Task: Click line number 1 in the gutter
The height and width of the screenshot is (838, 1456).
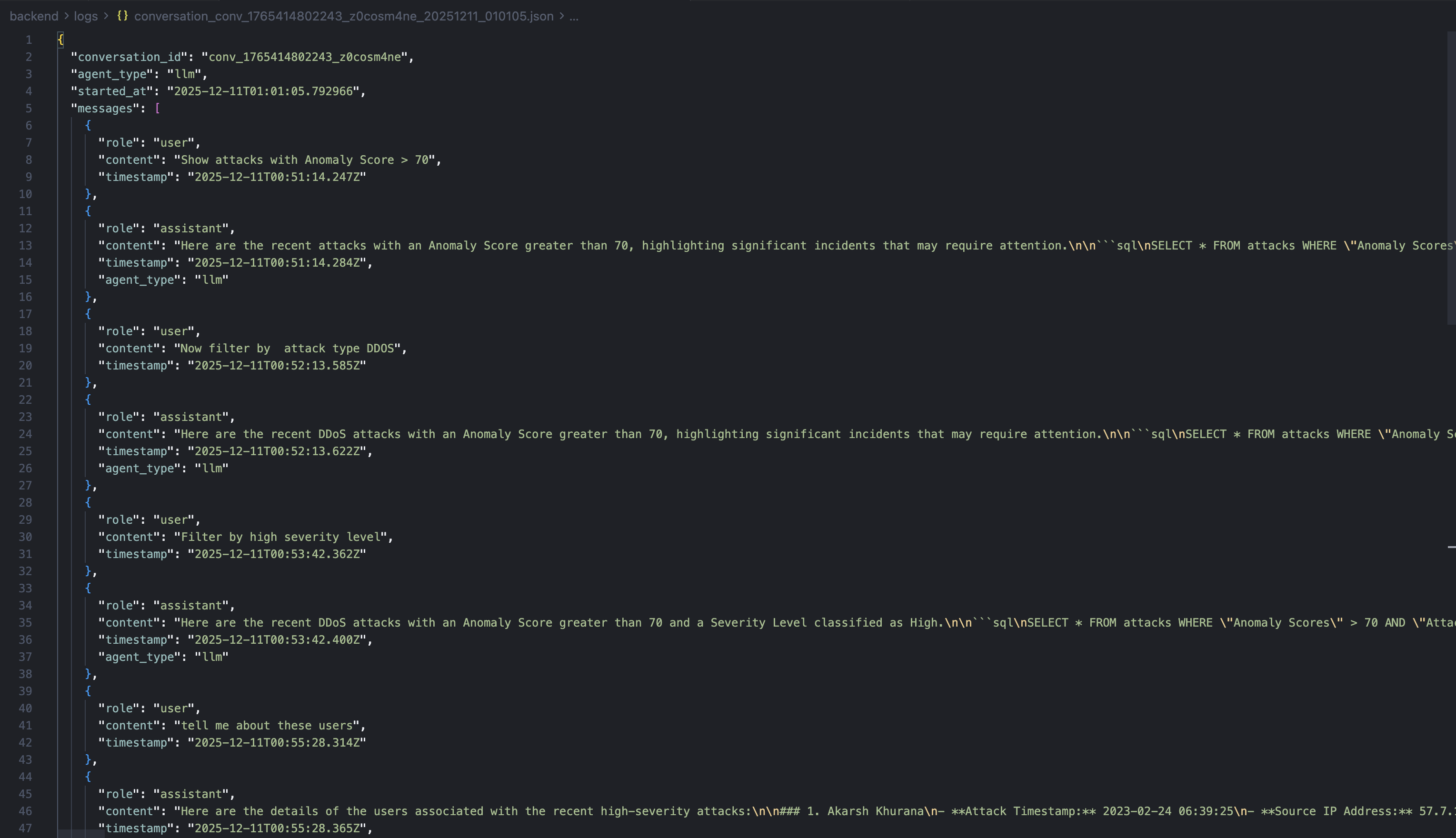Action: (x=29, y=40)
